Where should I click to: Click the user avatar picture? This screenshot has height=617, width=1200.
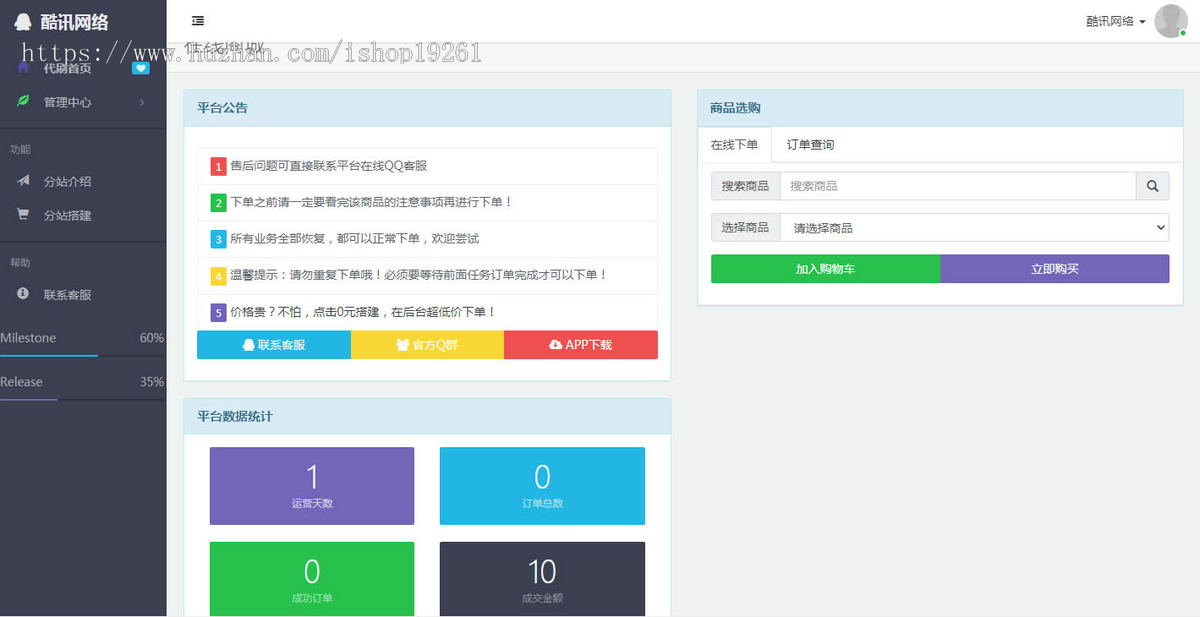1170,21
